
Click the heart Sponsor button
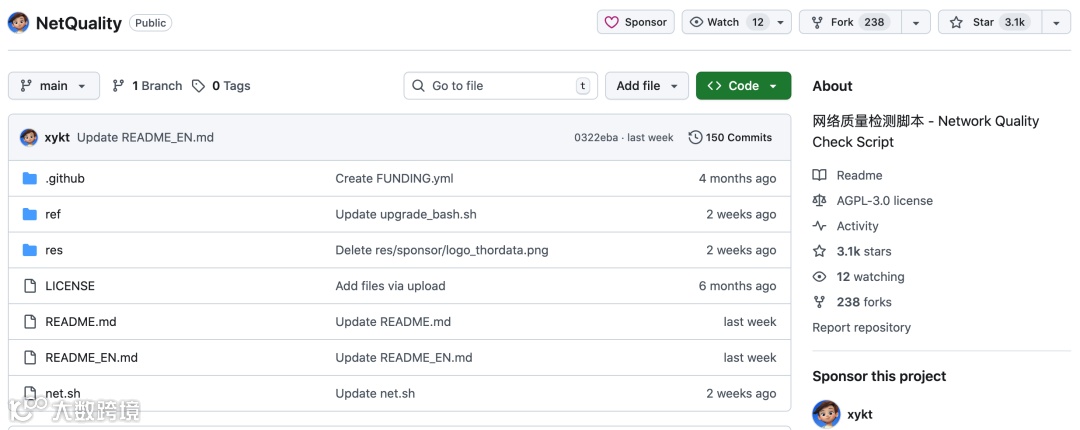tap(636, 22)
